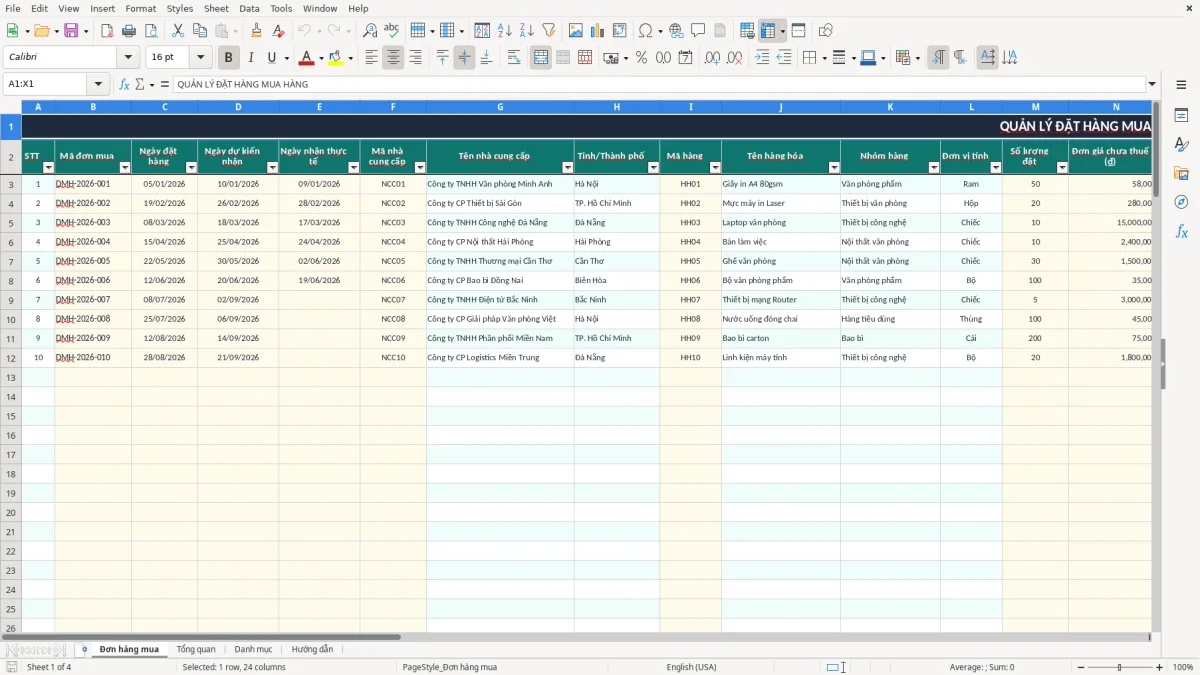Screen dimensions: 1200x675
Task: Toggle Center Horizontally alignment
Action: [x=393, y=58]
